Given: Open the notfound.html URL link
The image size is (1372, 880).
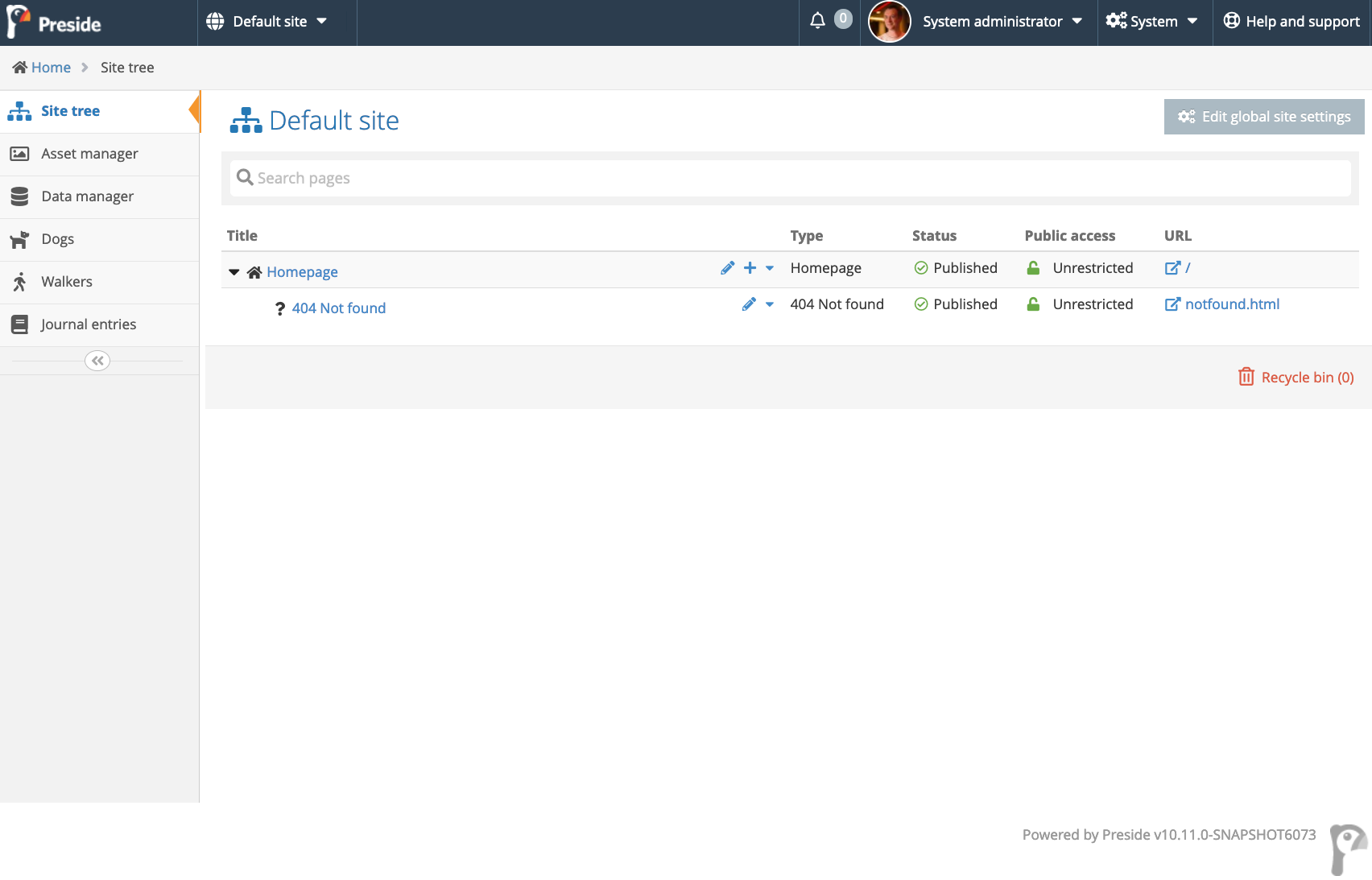Looking at the screenshot, I should tap(1231, 304).
